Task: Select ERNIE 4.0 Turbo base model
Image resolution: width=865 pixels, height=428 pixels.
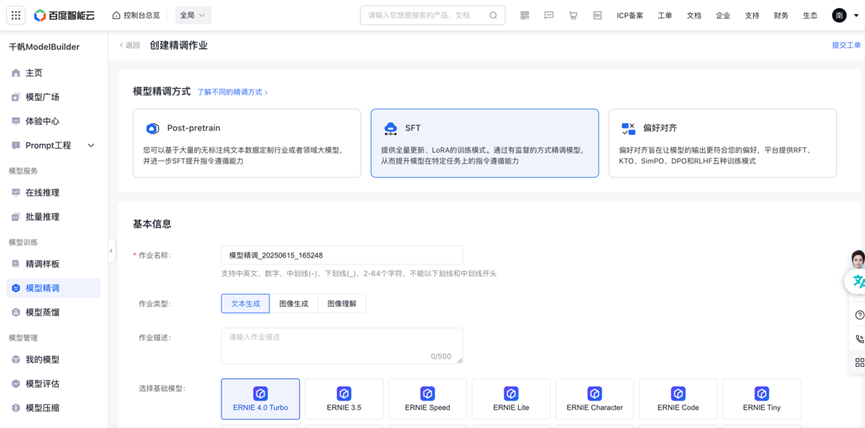Action: click(x=260, y=399)
